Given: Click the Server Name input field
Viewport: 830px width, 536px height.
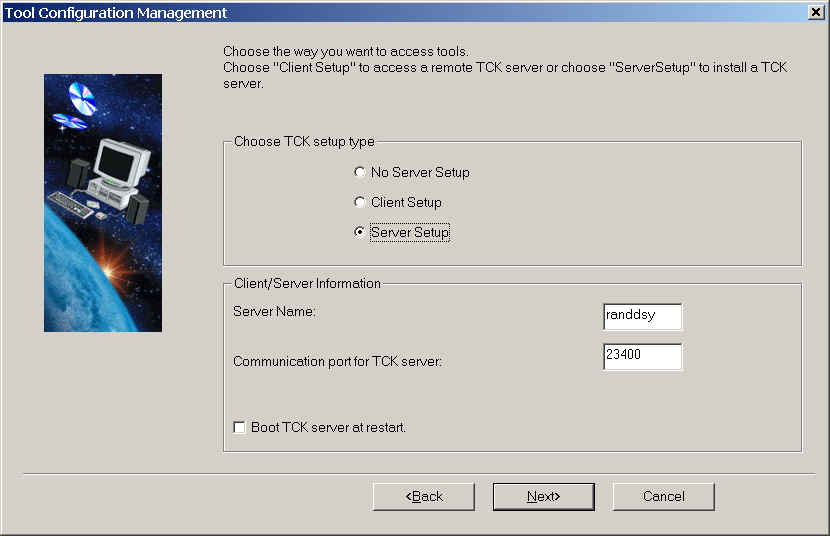Looking at the screenshot, I should (x=643, y=316).
